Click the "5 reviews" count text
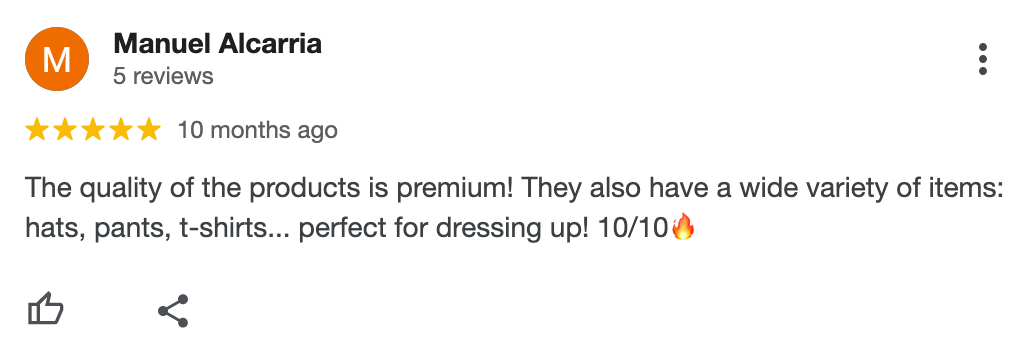 point(163,76)
